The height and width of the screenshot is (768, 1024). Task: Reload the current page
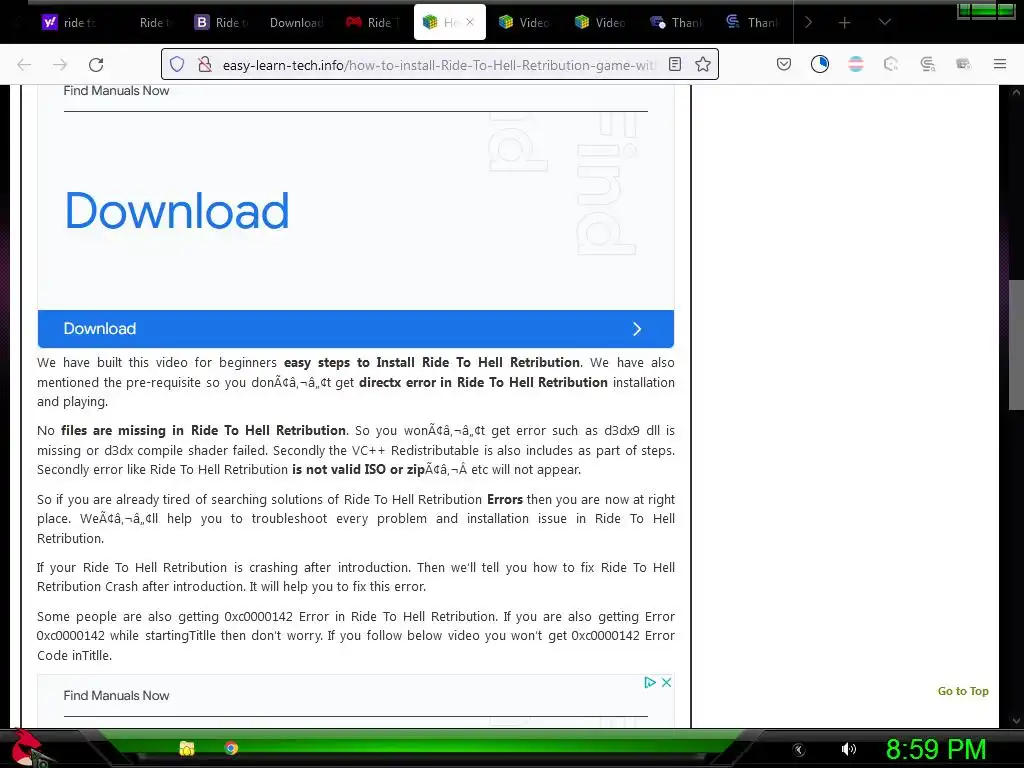(96, 65)
